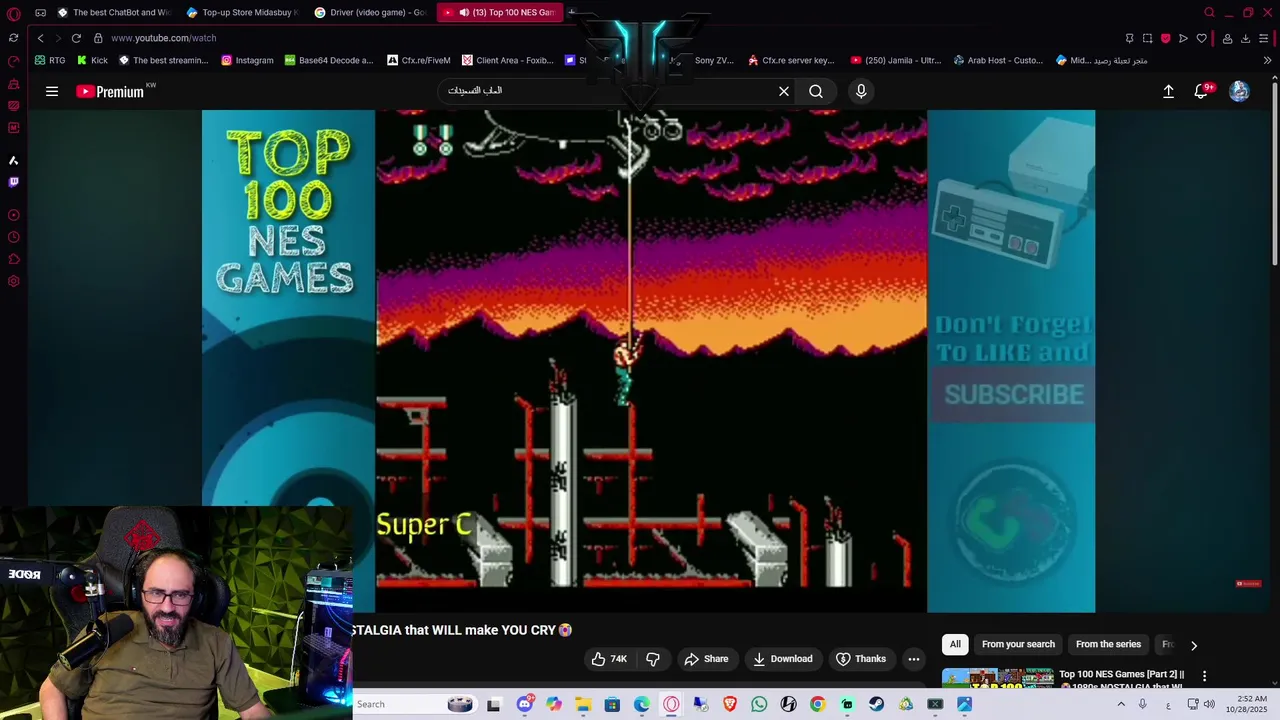Open the Cfx.re/FiveM bookmark
The height and width of the screenshot is (720, 1280).
pos(418,60)
